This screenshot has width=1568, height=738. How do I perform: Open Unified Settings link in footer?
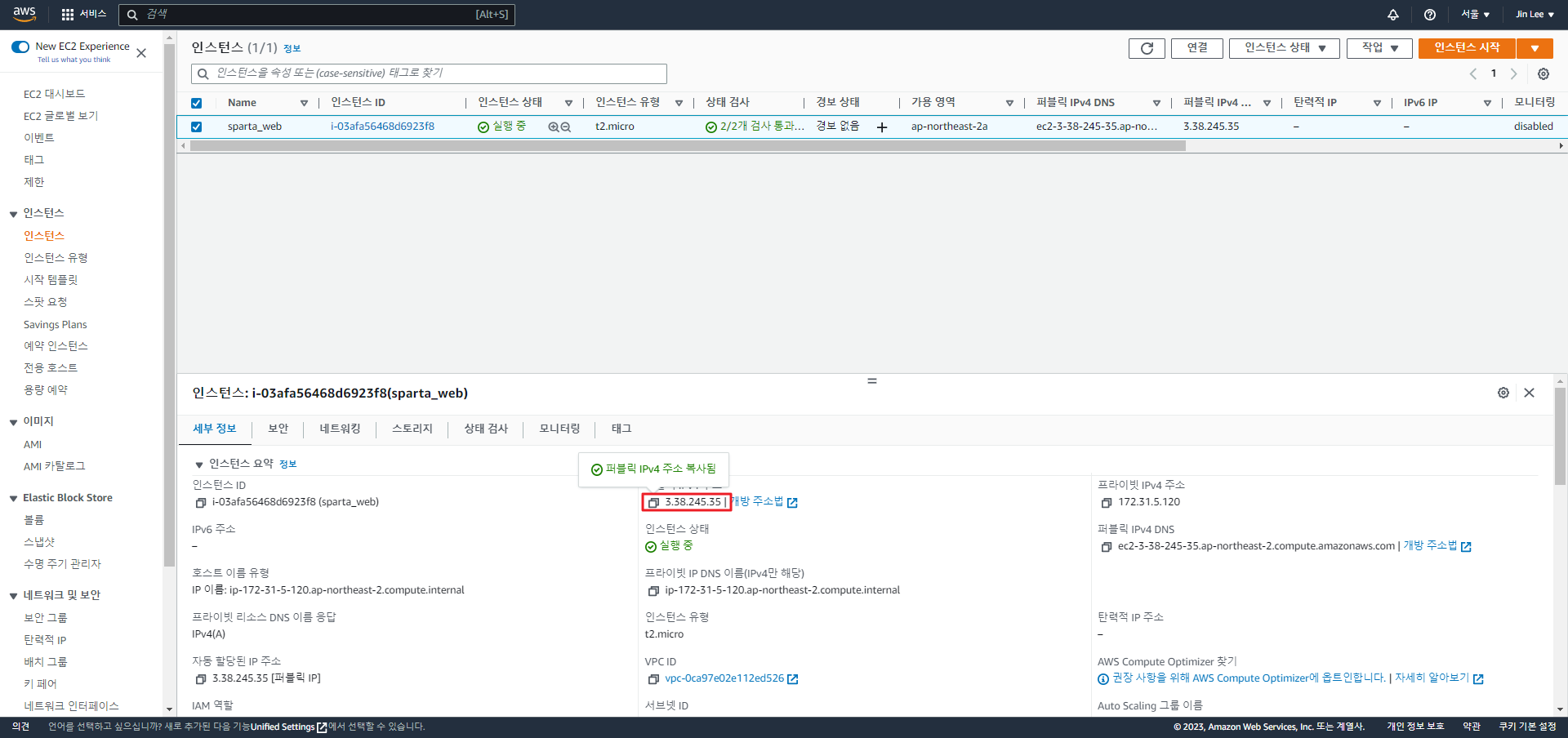[287, 727]
